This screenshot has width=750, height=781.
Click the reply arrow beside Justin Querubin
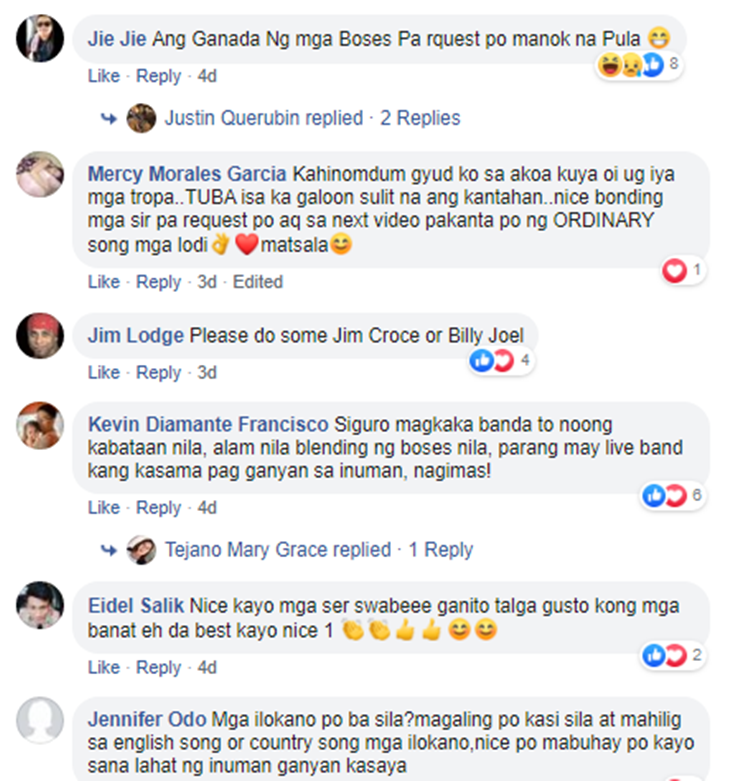(x=109, y=119)
